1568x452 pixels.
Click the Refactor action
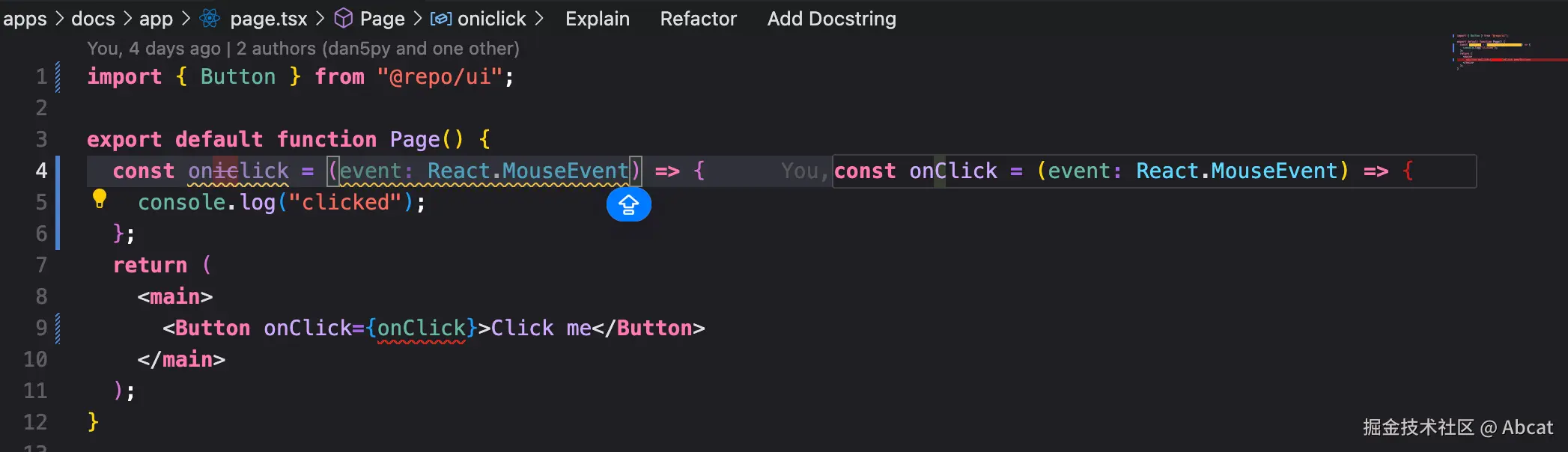[698, 19]
